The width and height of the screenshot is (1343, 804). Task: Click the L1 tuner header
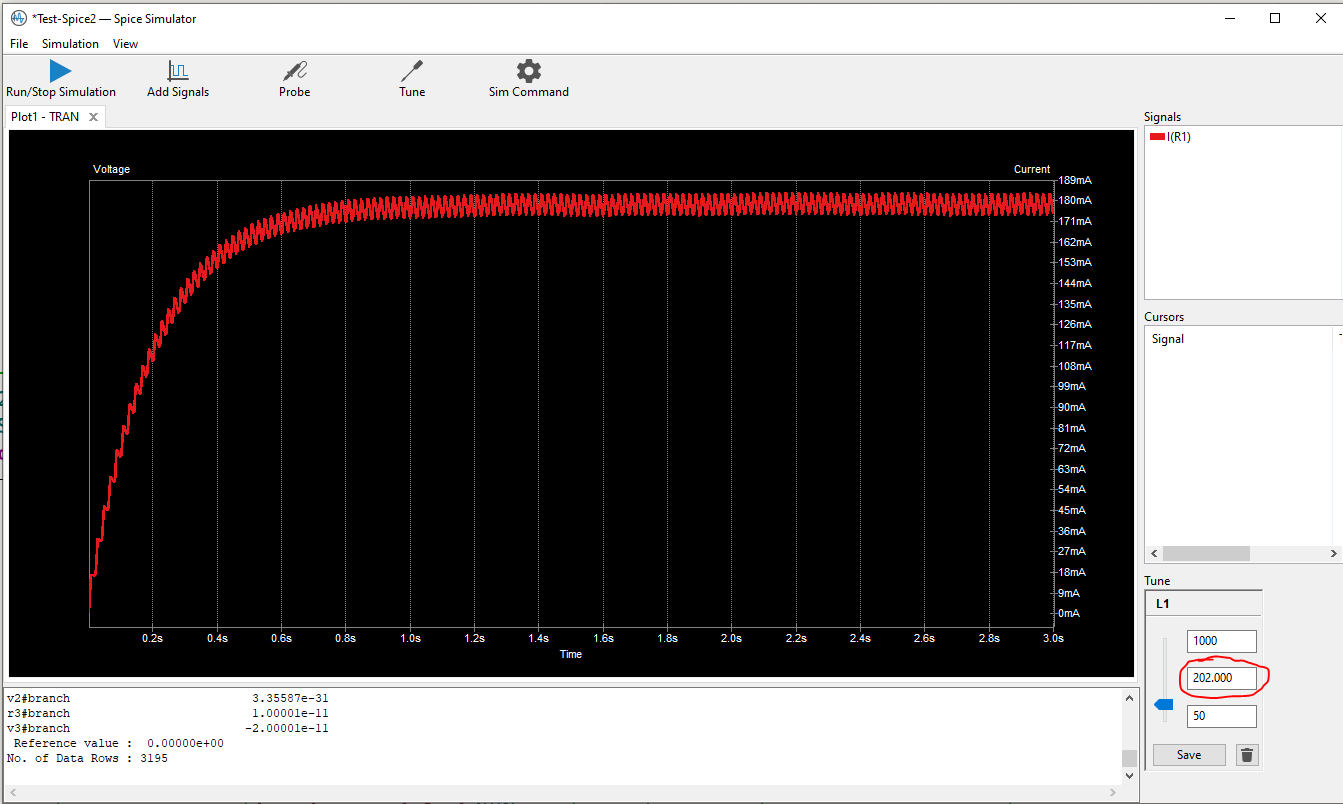(1204, 604)
